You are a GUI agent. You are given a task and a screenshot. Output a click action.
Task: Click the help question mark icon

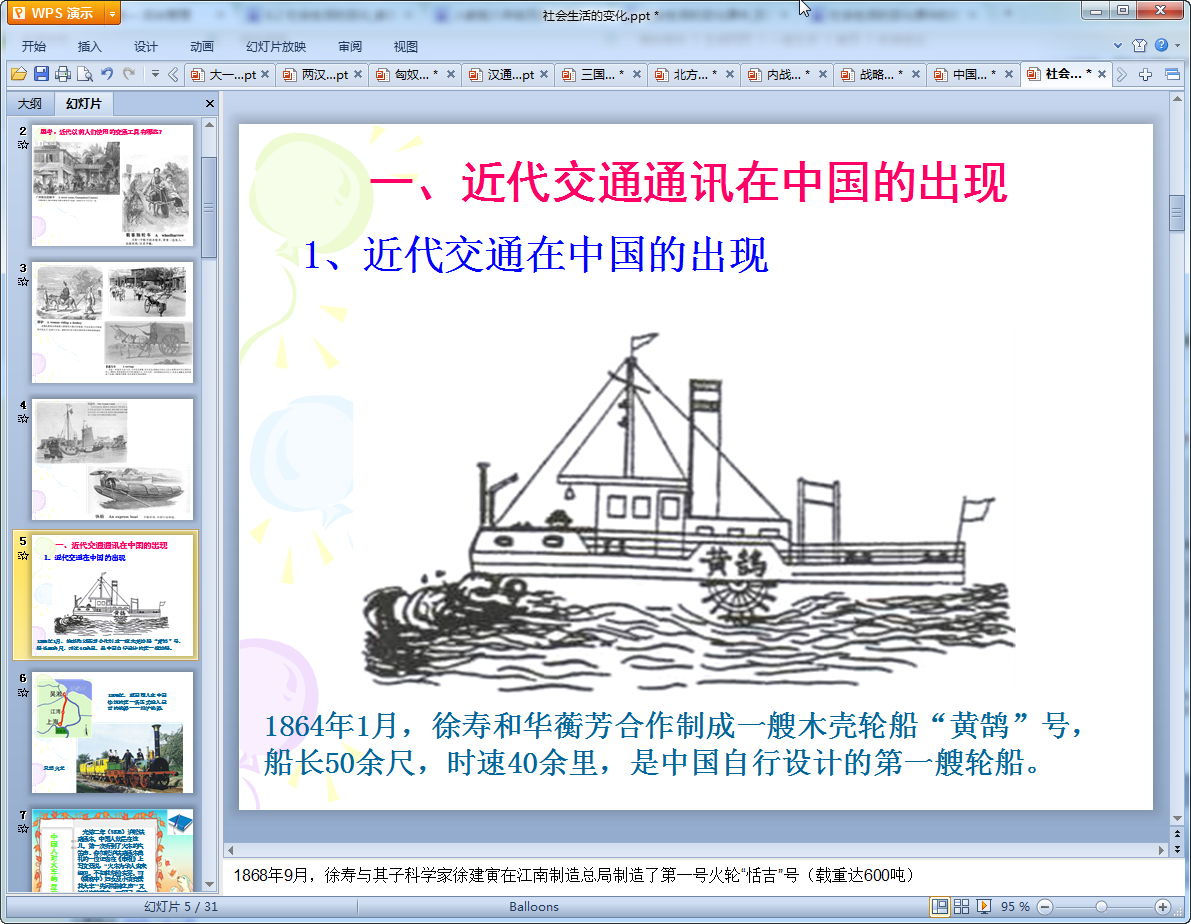(x=1161, y=46)
